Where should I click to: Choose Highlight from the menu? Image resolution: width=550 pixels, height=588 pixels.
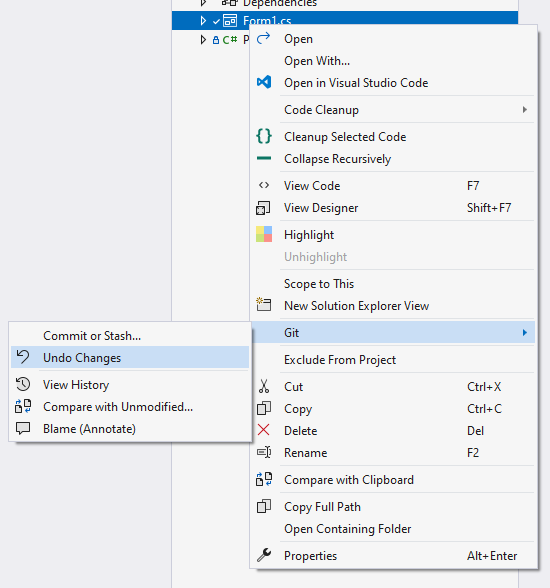[x=393, y=235]
